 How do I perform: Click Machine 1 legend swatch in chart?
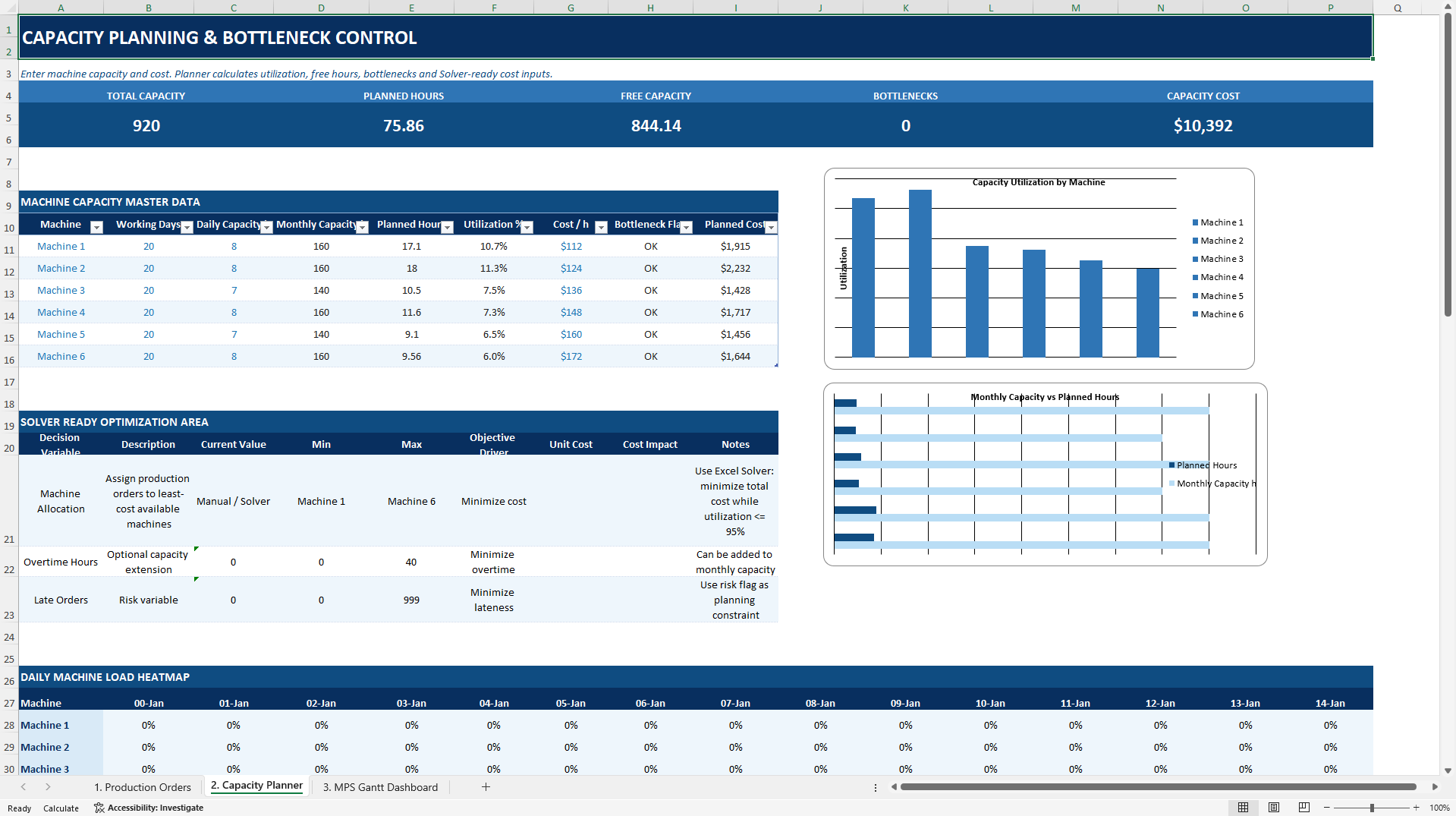[1195, 222]
